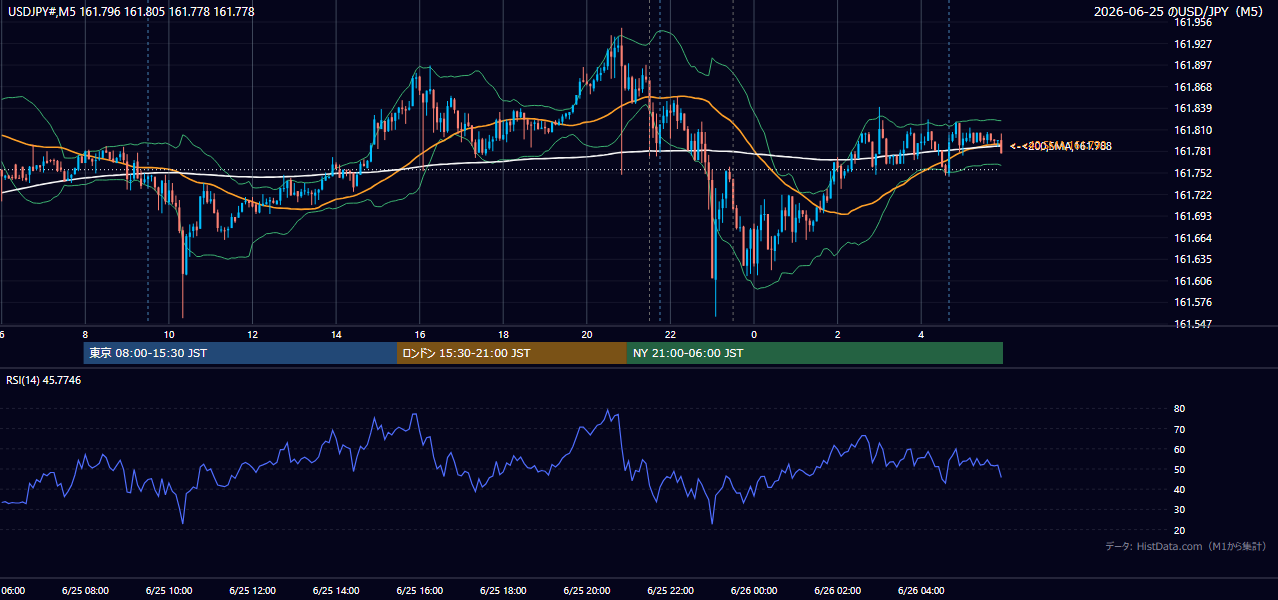The width and height of the screenshot is (1278, 600).
Task: Click hour label 2 on price chart axis
Action: click(838, 334)
